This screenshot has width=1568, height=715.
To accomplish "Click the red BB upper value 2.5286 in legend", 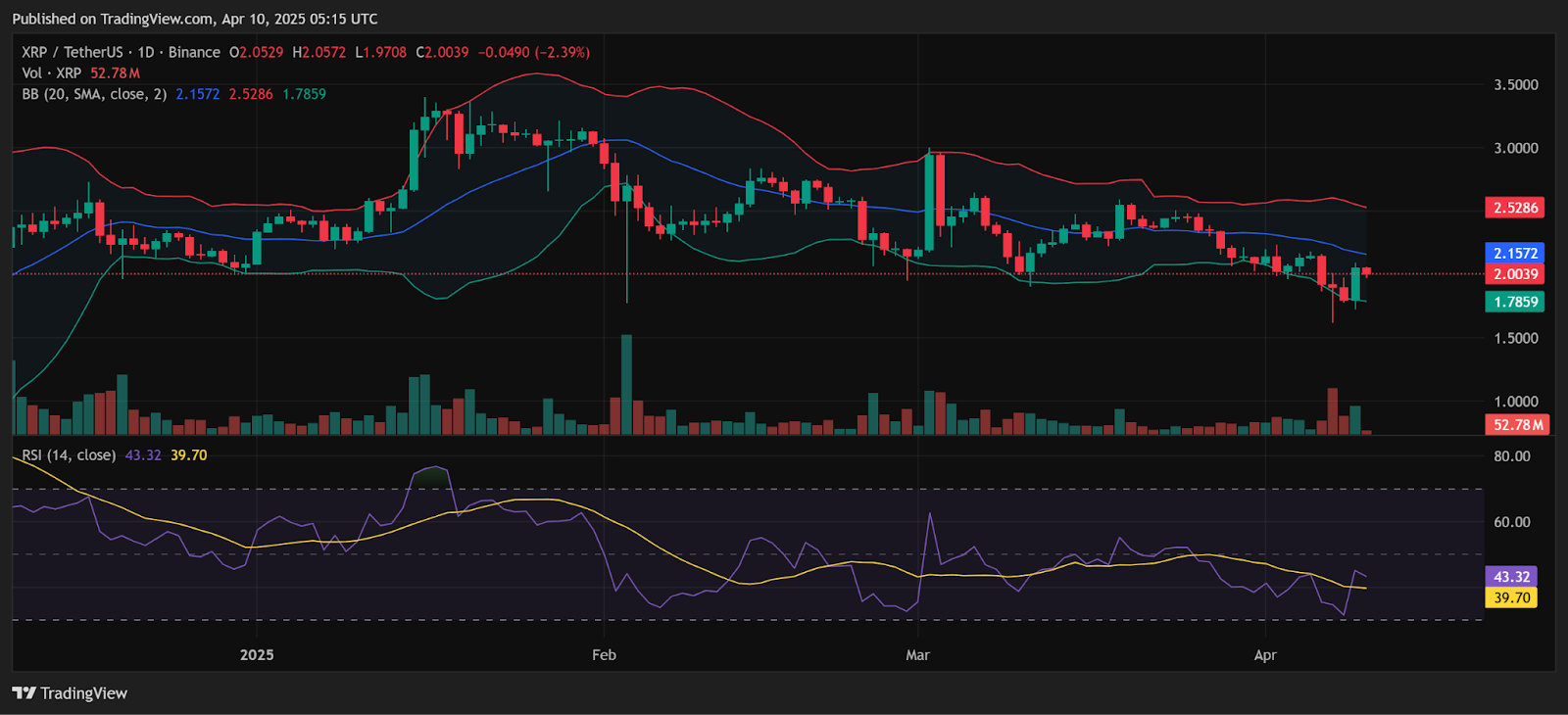I will pos(251,94).
